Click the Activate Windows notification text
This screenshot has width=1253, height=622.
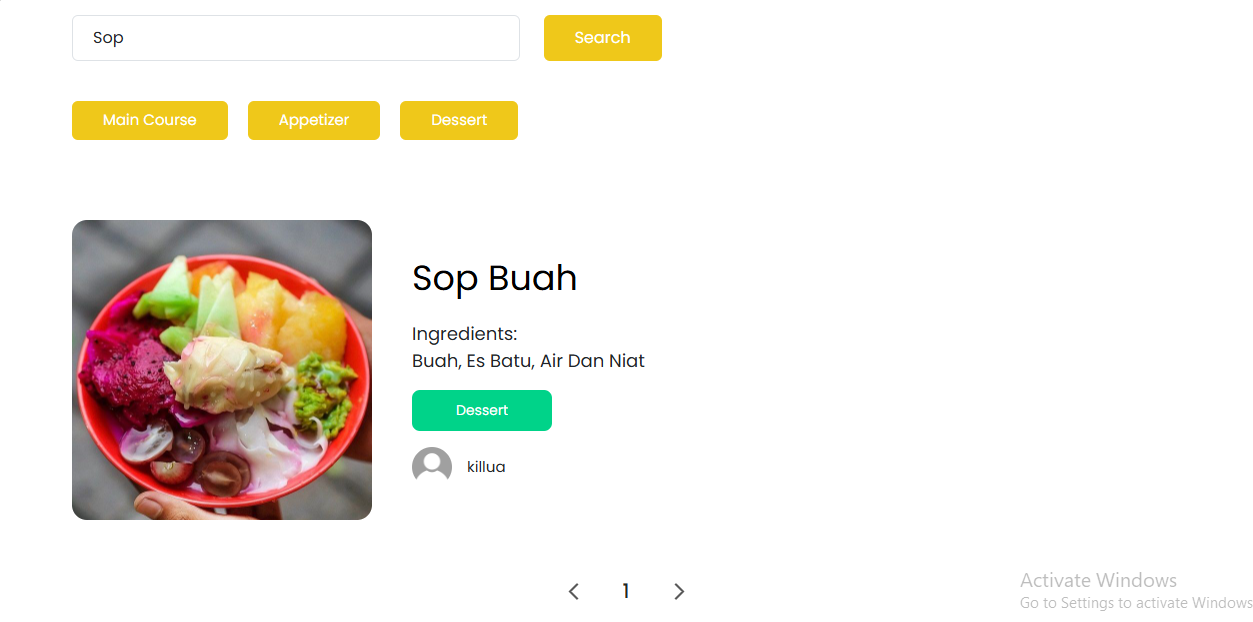pos(1097,580)
